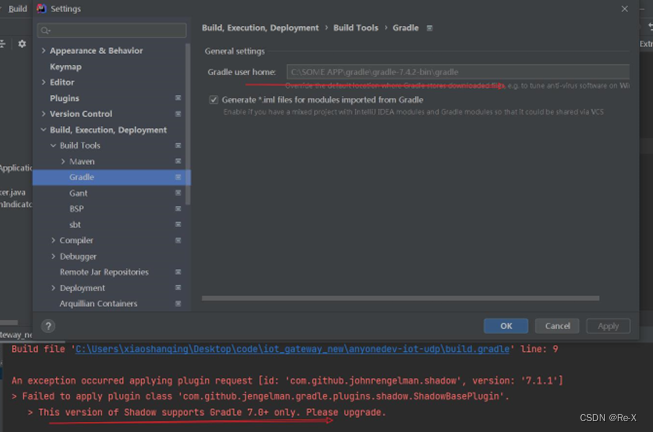Click project-level icon next to Deployment
Image resolution: width=653 pixels, height=432 pixels.
pyautogui.click(x=178, y=288)
